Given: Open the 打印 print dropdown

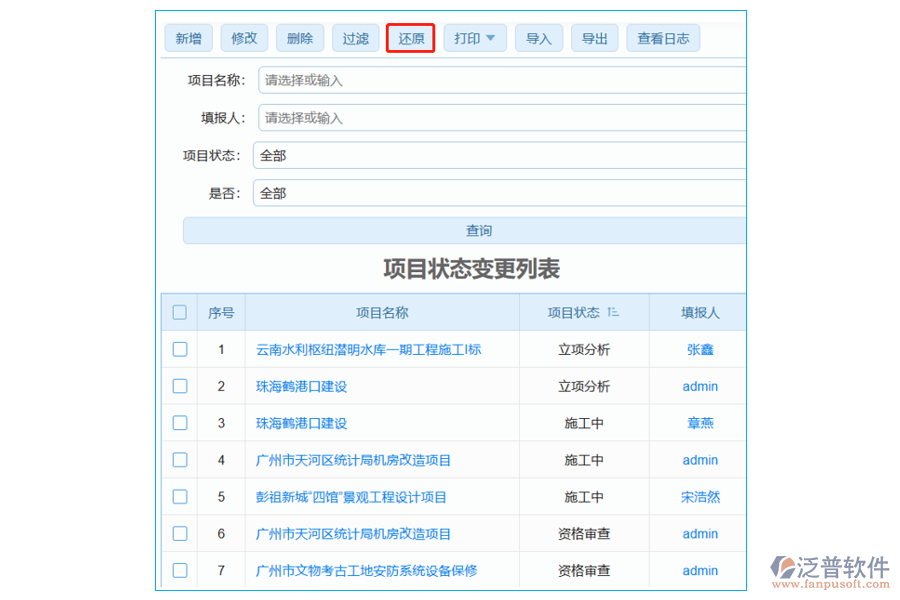Looking at the screenshot, I should pos(475,37).
